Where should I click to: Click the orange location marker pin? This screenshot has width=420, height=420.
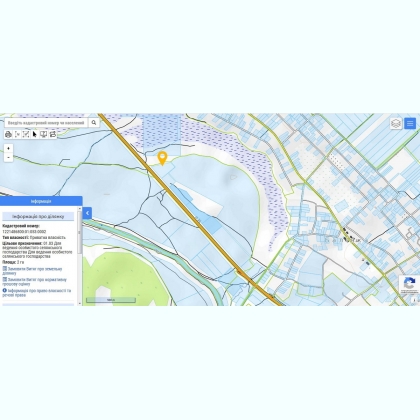[x=162, y=158]
